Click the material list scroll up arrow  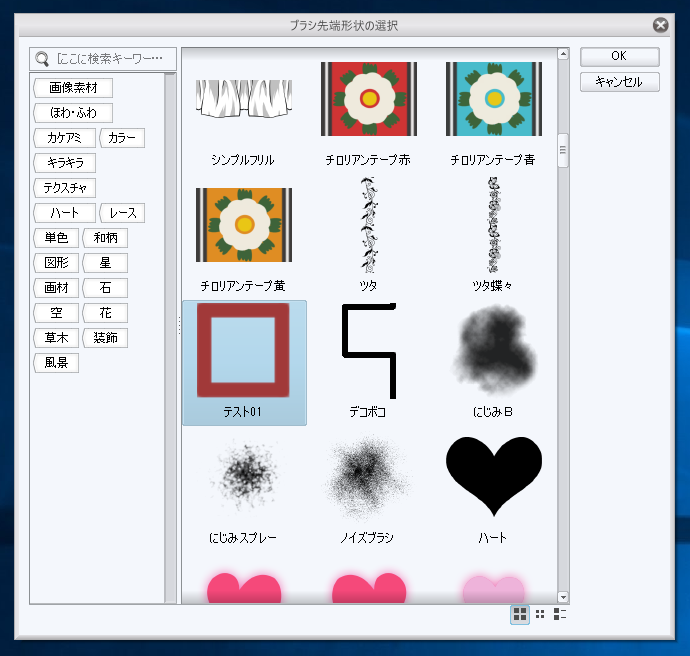[563, 54]
